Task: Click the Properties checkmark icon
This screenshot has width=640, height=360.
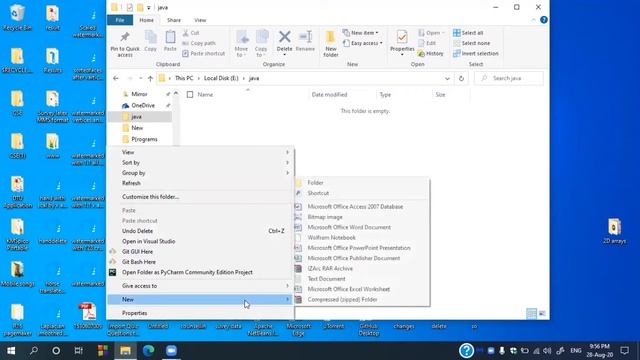Action: pyautogui.click(x=402, y=37)
